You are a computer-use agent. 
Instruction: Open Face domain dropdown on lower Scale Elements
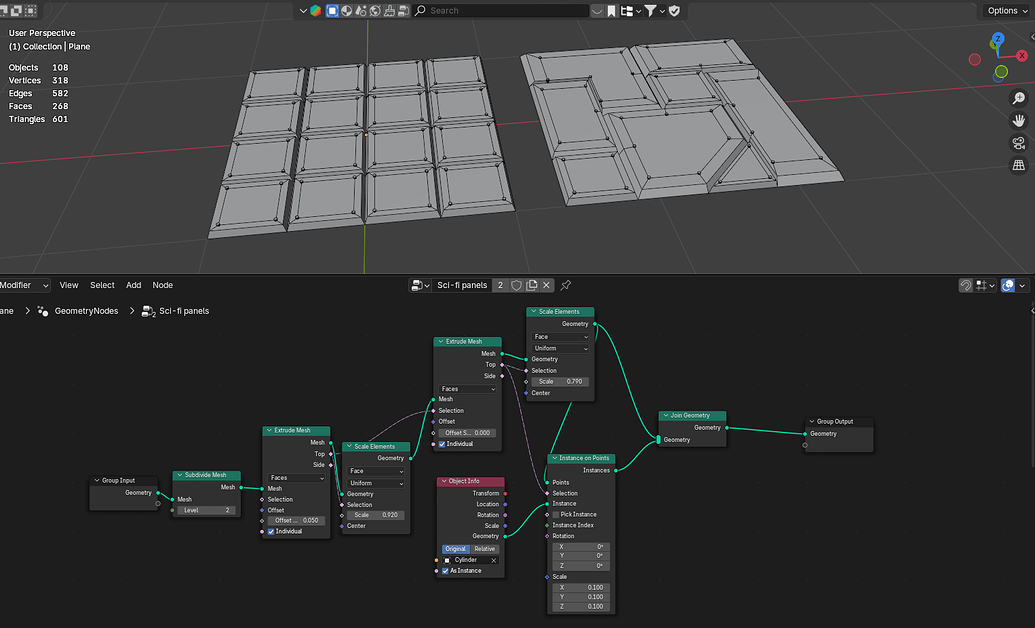(x=376, y=471)
